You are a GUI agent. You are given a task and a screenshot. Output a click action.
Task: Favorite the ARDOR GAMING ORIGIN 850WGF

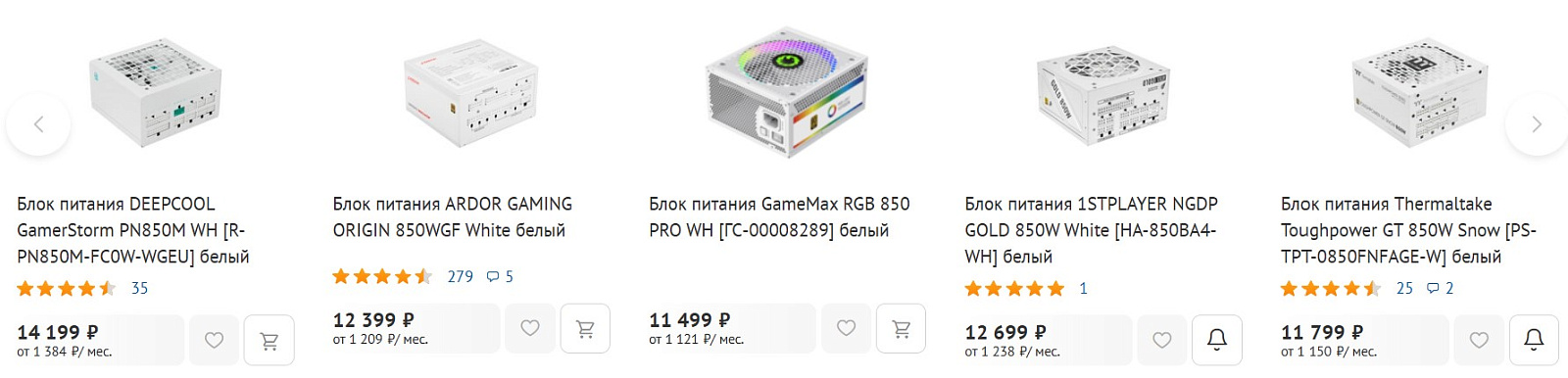(530, 328)
